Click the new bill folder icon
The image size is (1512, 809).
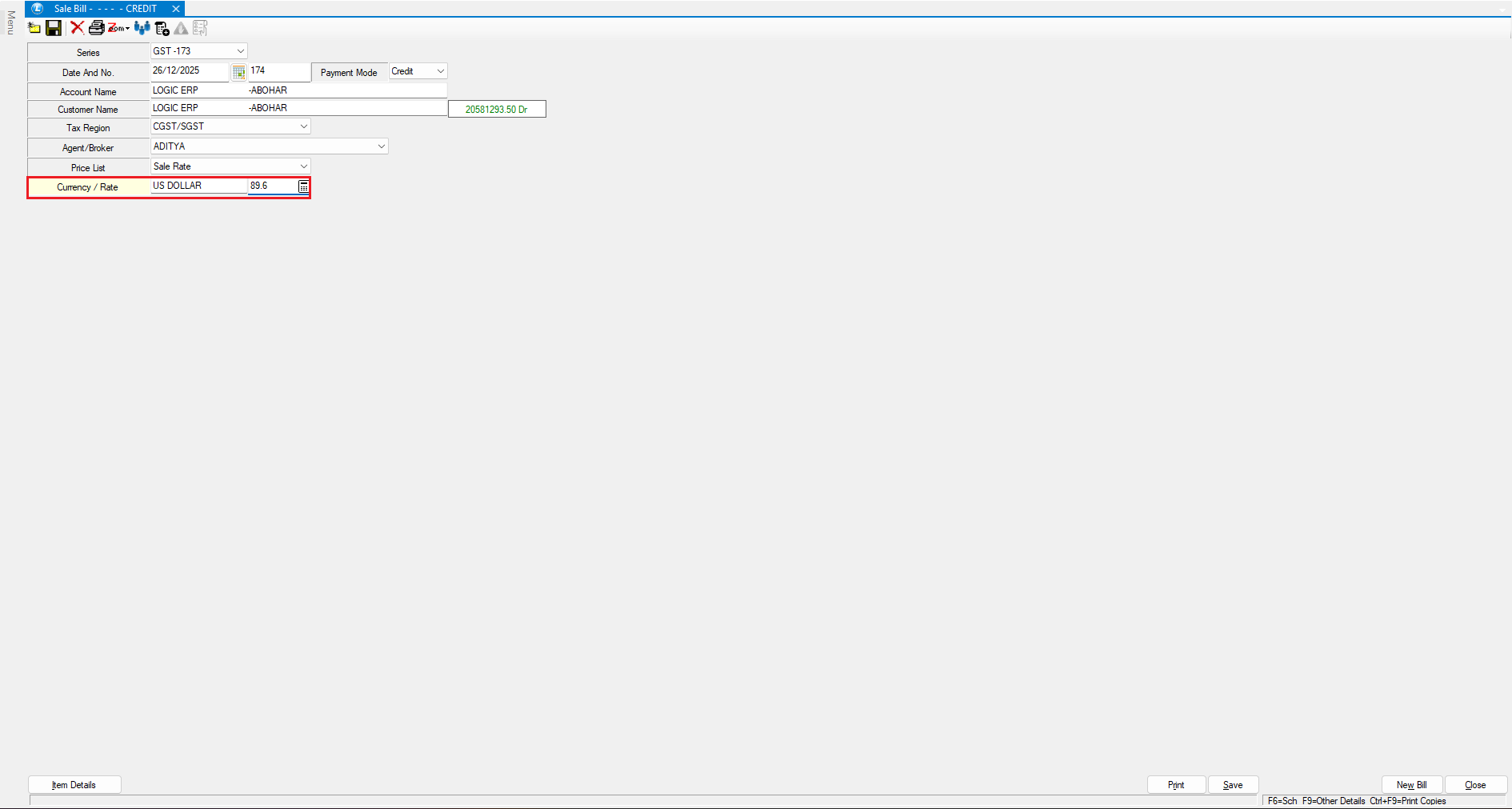[34, 28]
